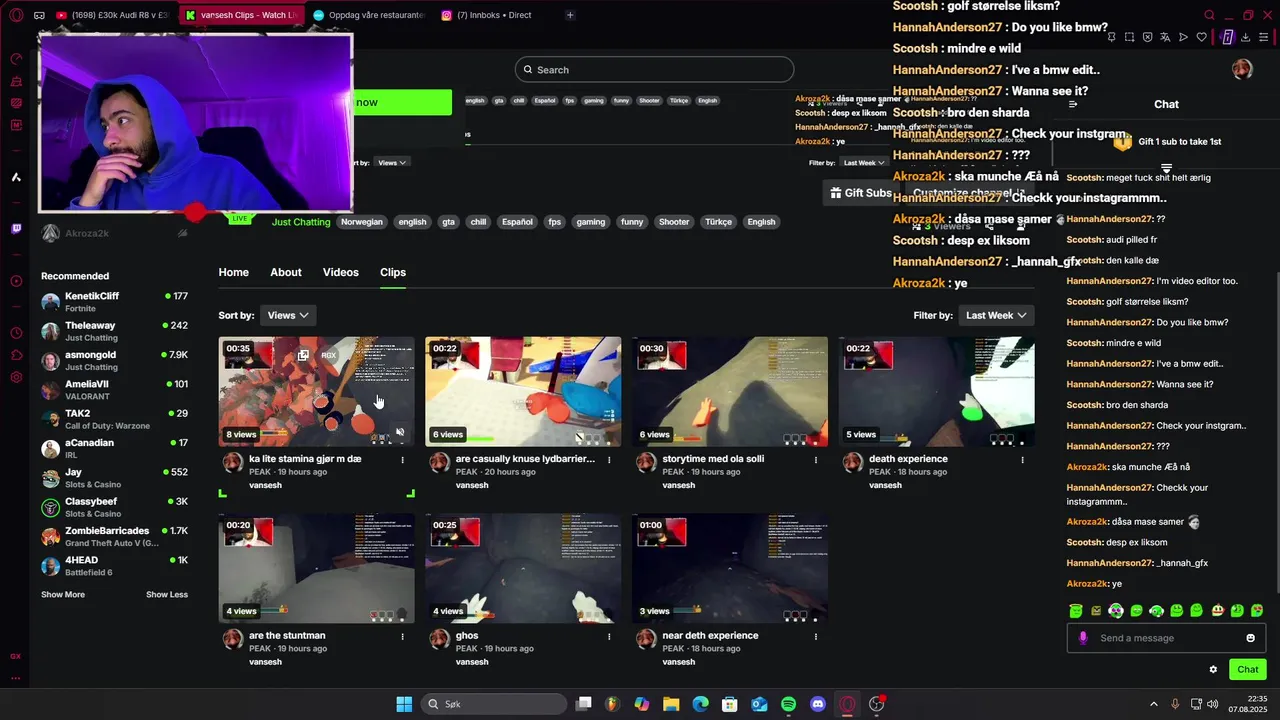The height and width of the screenshot is (720, 1280).
Task: Open ZombieBarricades recommended channel
Action: pos(114,536)
